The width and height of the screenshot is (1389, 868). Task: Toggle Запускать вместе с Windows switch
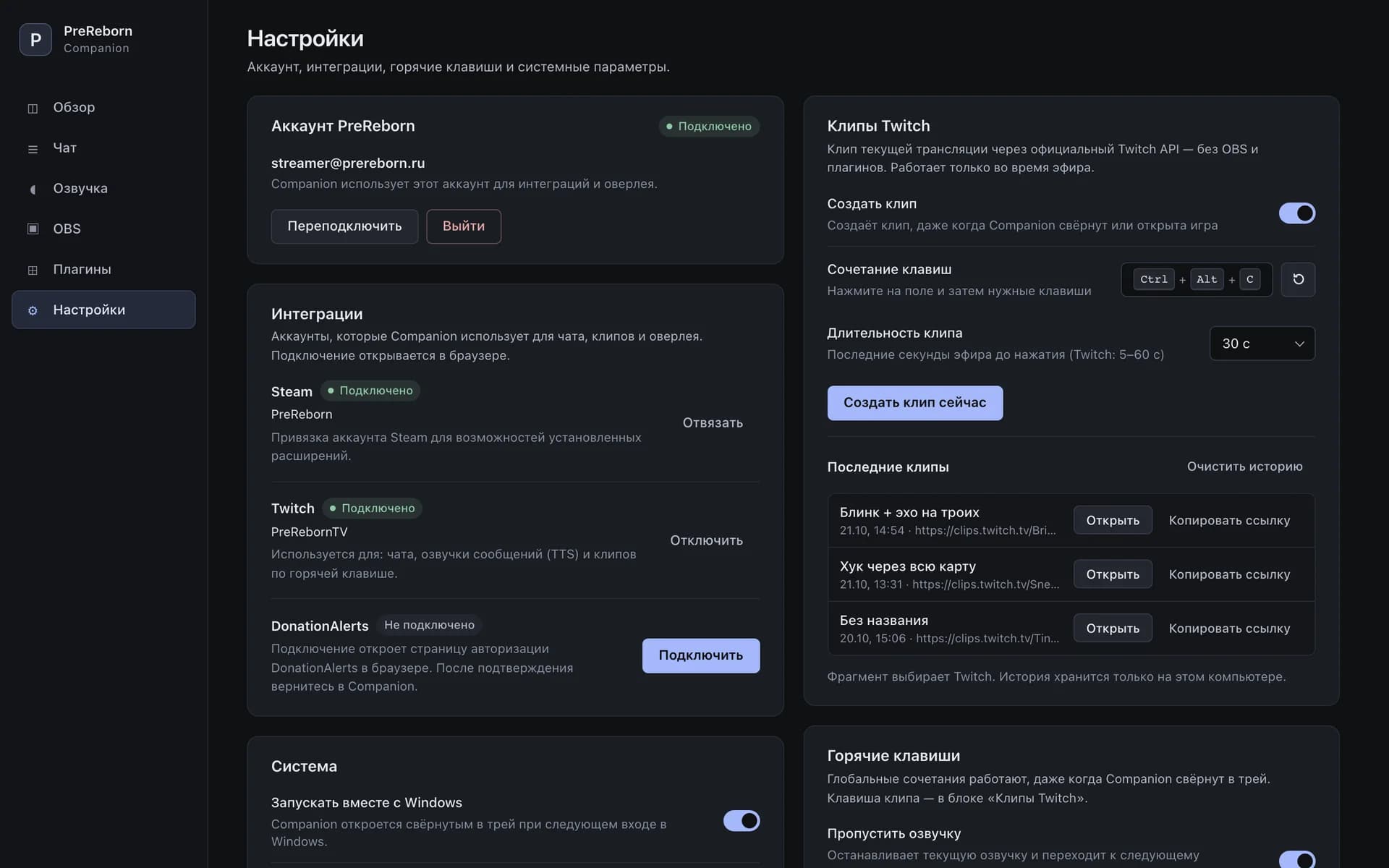tap(742, 821)
